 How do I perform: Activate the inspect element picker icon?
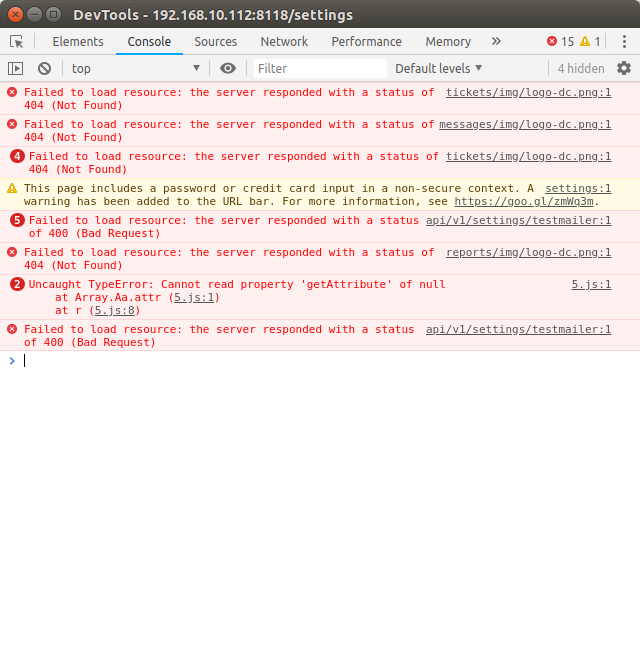17,42
